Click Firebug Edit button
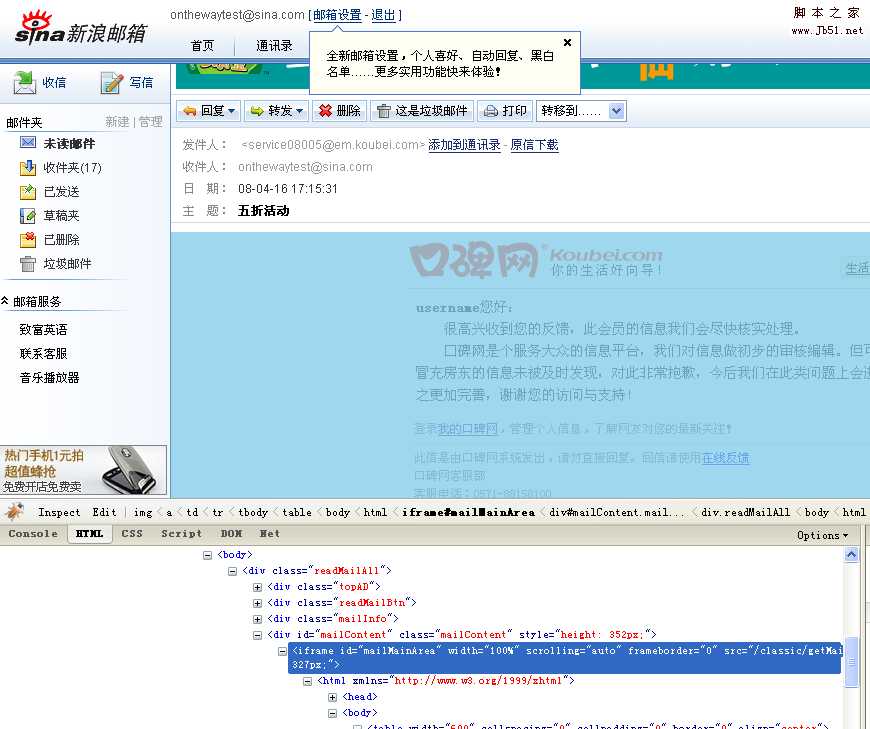Screen dimensions: 870x729 [104, 512]
